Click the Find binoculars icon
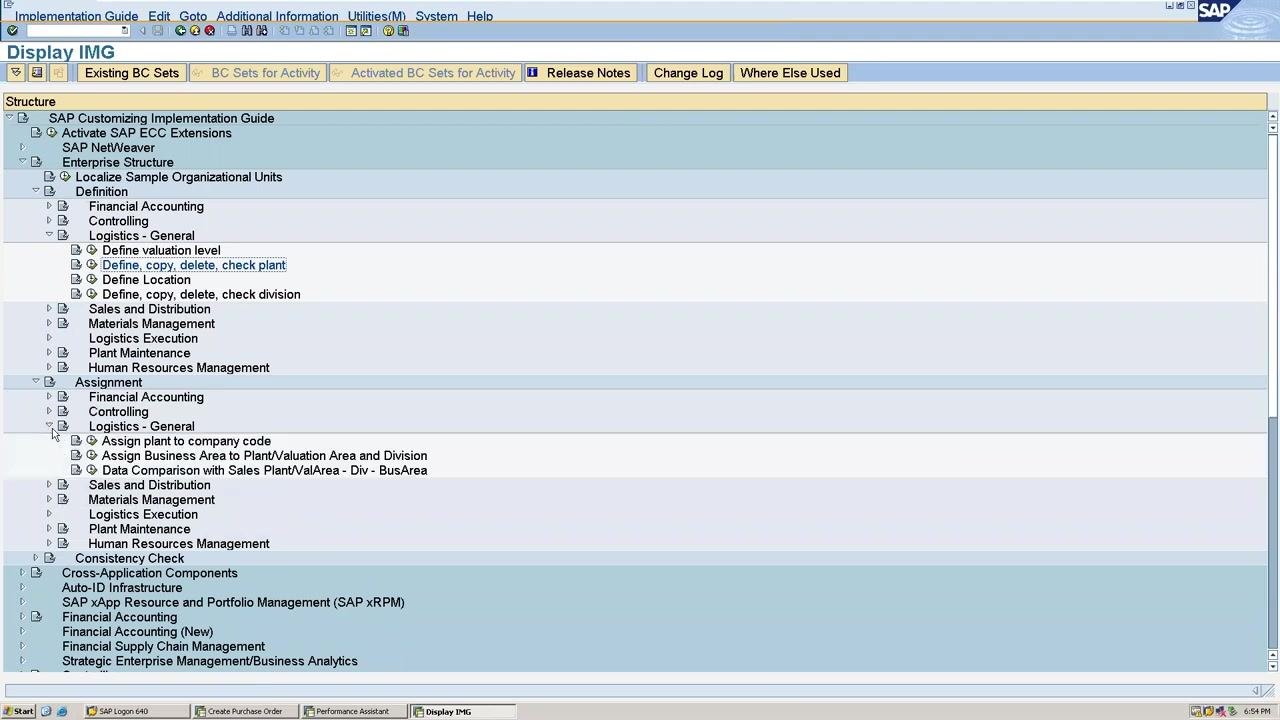This screenshot has width=1280, height=720. point(247,31)
